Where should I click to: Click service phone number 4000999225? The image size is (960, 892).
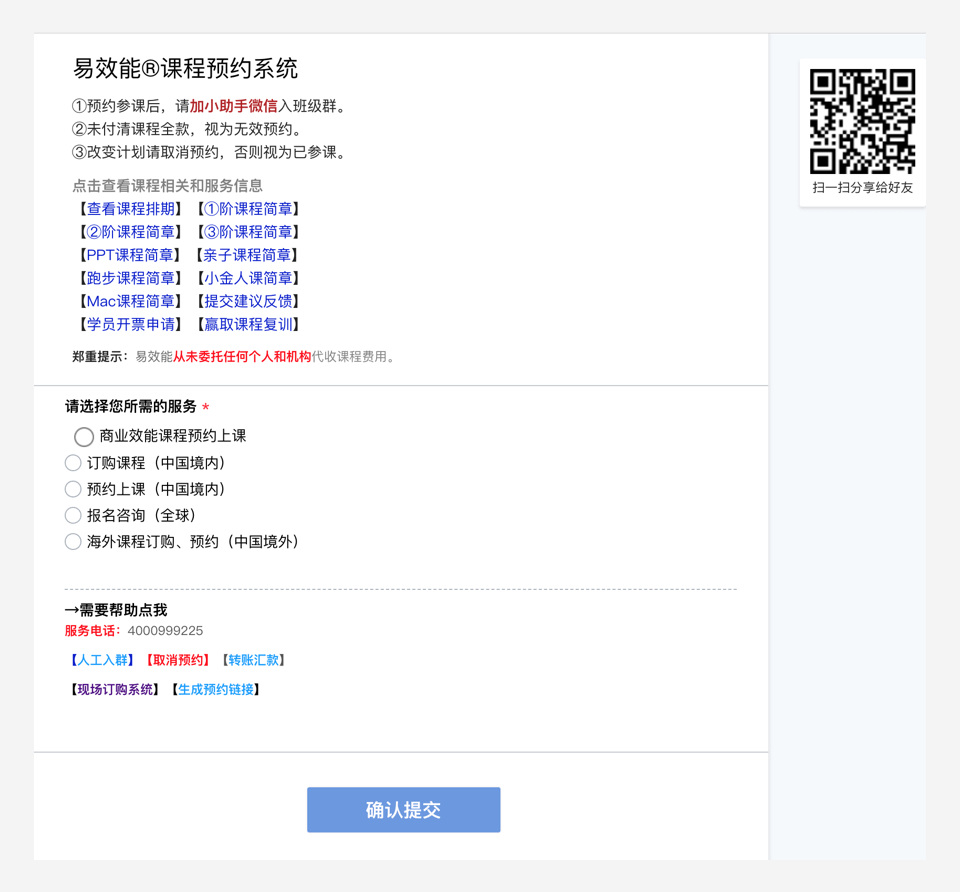(x=165, y=631)
